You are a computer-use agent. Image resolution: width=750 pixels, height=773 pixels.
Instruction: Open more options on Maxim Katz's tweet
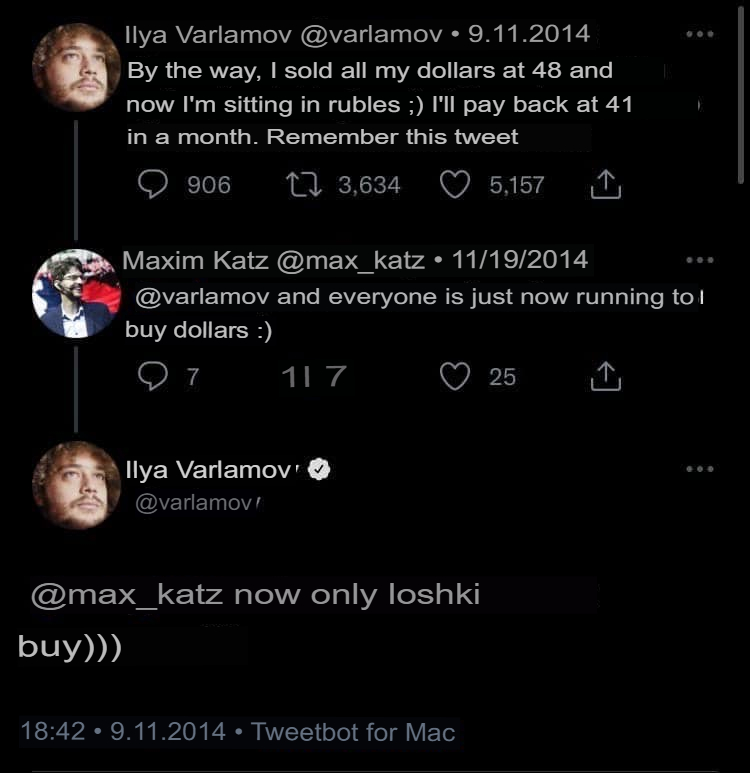tap(700, 260)
